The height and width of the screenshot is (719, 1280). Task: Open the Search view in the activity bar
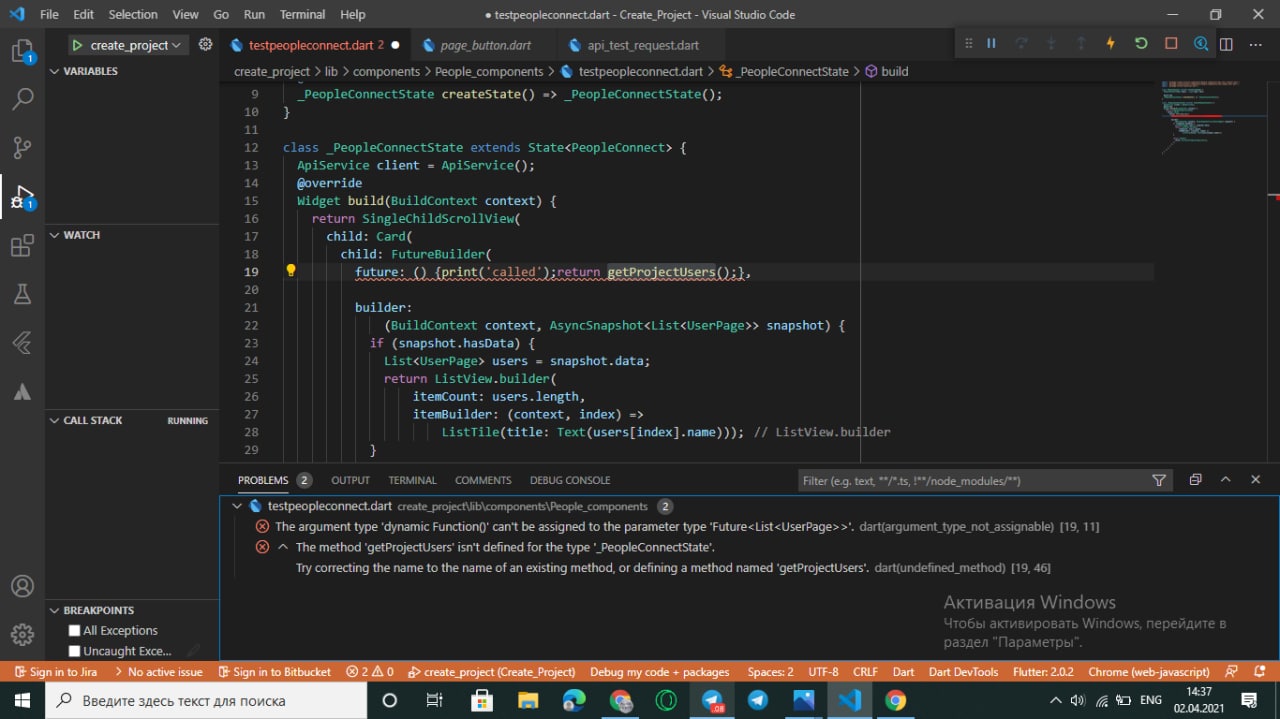22,99
